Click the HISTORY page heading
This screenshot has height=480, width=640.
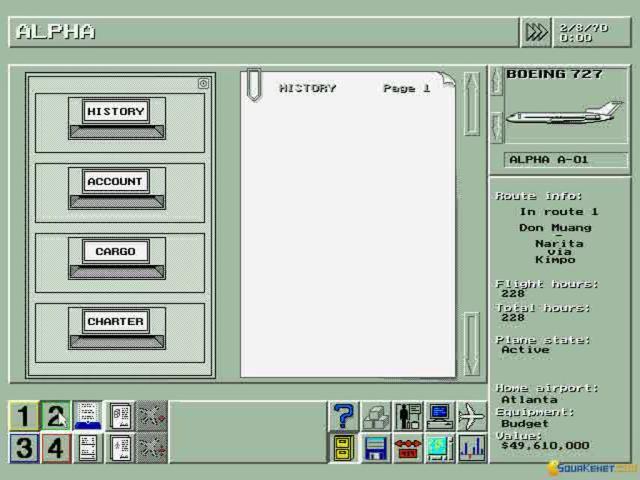coord(307,88)
